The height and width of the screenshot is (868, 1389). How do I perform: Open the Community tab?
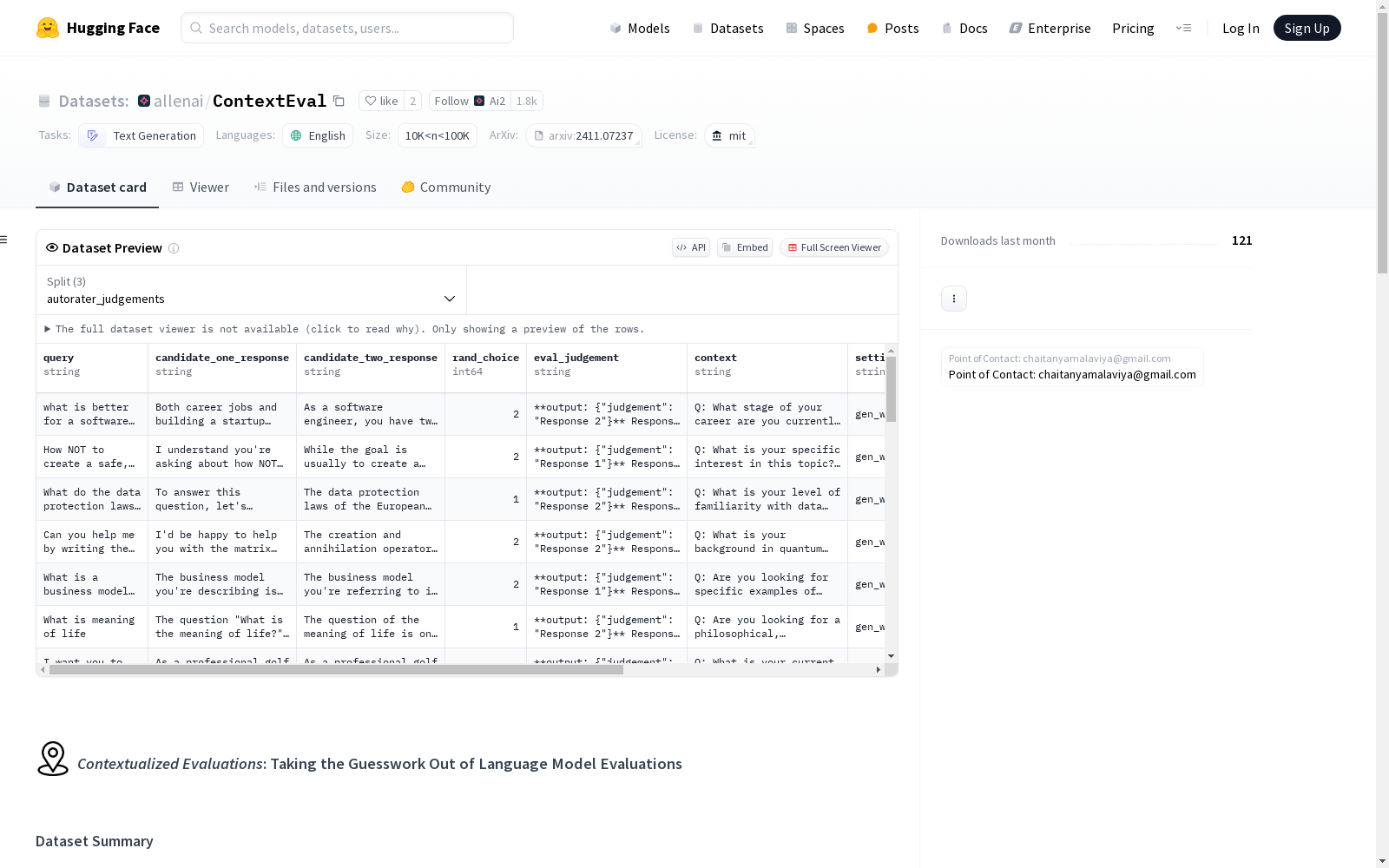coord(446,187)
